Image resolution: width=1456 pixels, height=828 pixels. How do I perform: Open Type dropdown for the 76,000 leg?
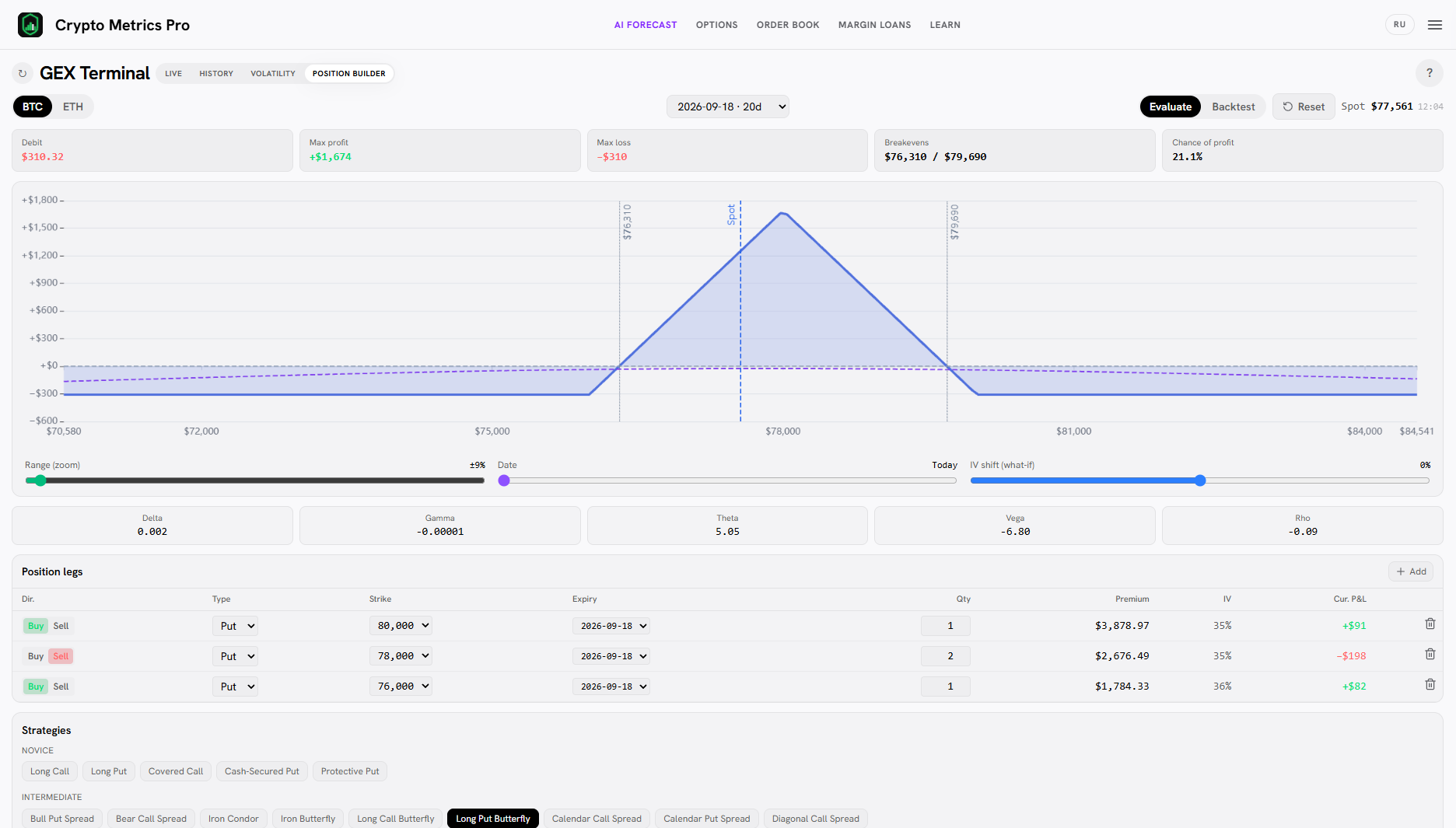click(x=235, y=687)
